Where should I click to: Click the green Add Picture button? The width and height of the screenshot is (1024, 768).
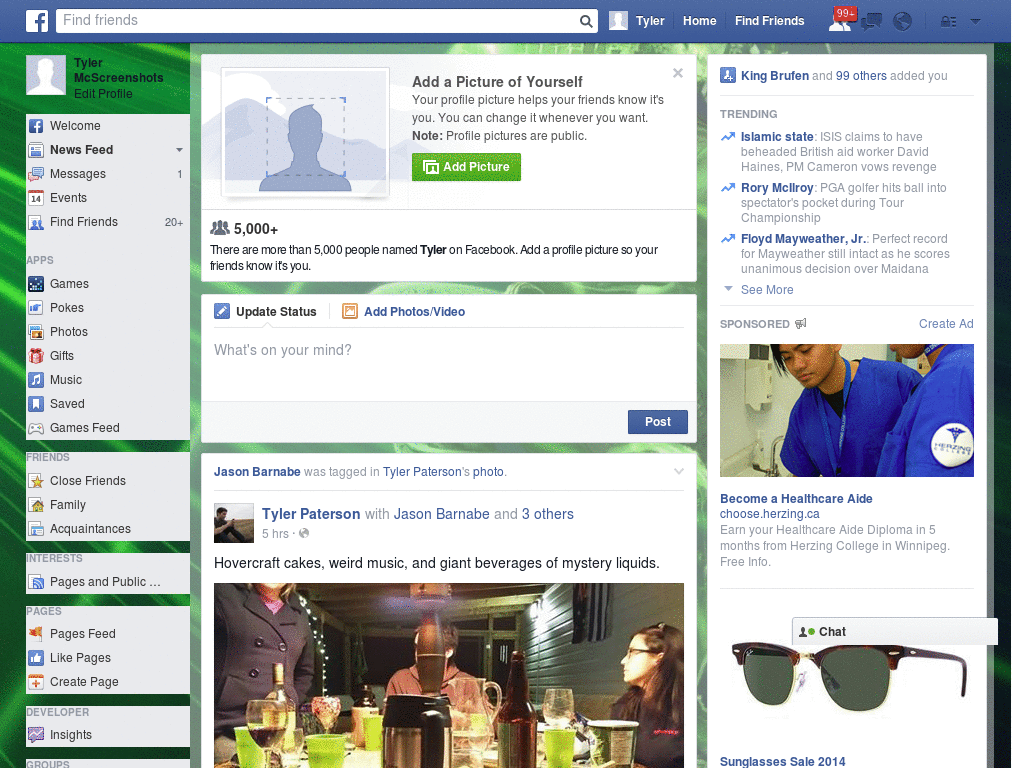[466, 167]
